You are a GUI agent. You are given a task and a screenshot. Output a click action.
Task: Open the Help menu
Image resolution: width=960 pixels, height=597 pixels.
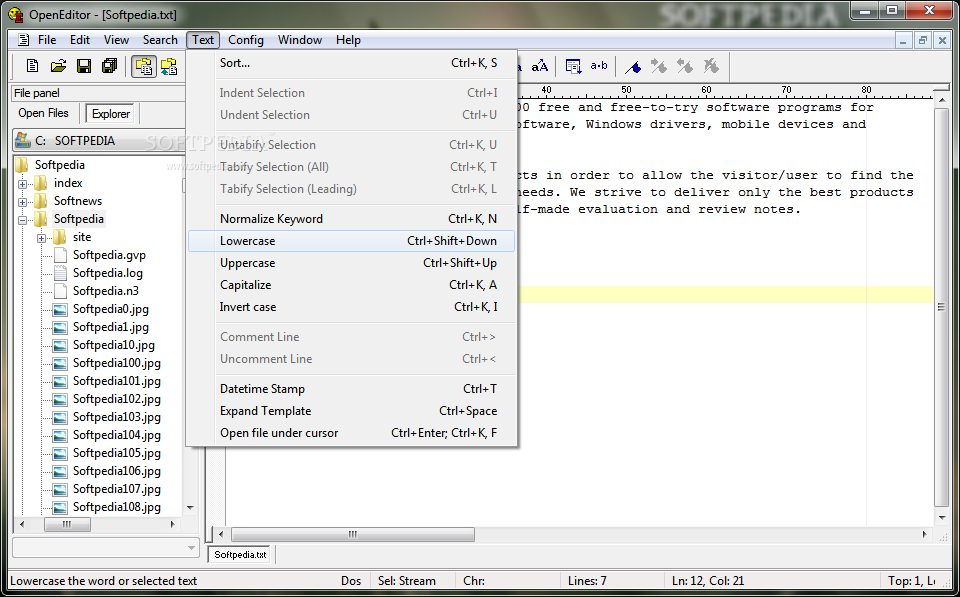pyautogui.click(x=348, y=40)
